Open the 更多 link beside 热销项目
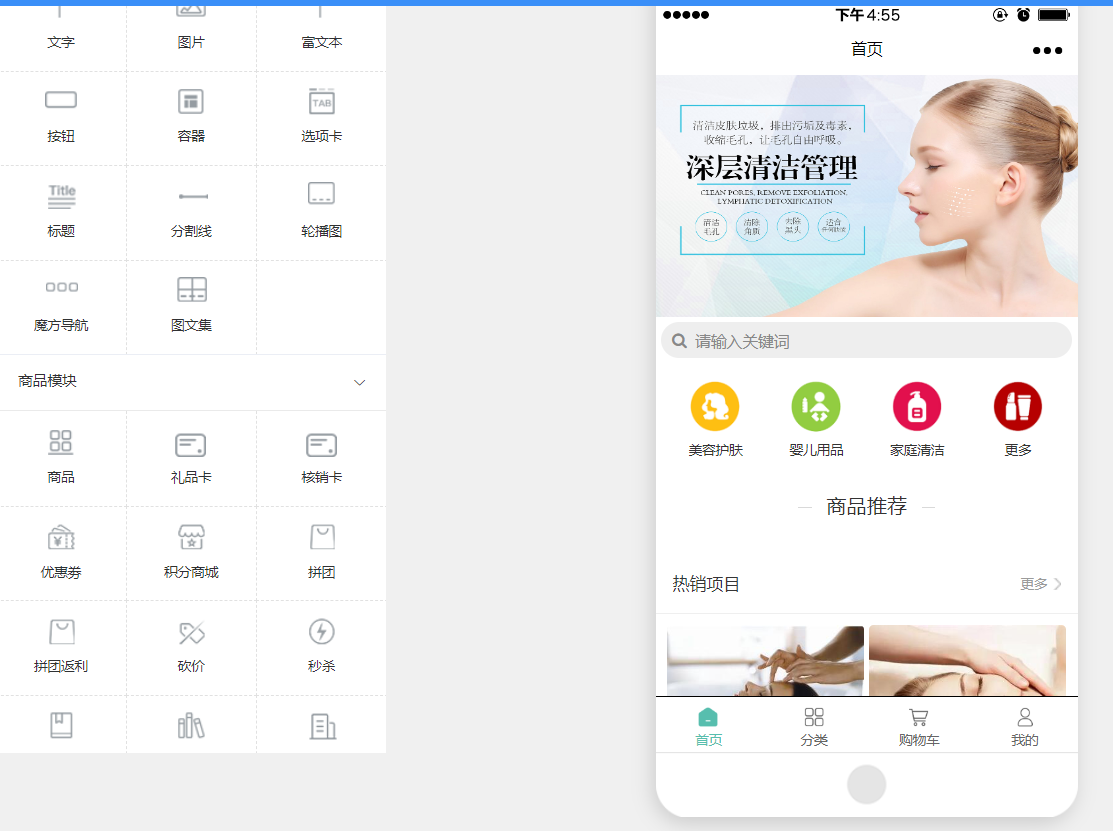Viewport: 1113px width, 831px height. [1041, 584]
